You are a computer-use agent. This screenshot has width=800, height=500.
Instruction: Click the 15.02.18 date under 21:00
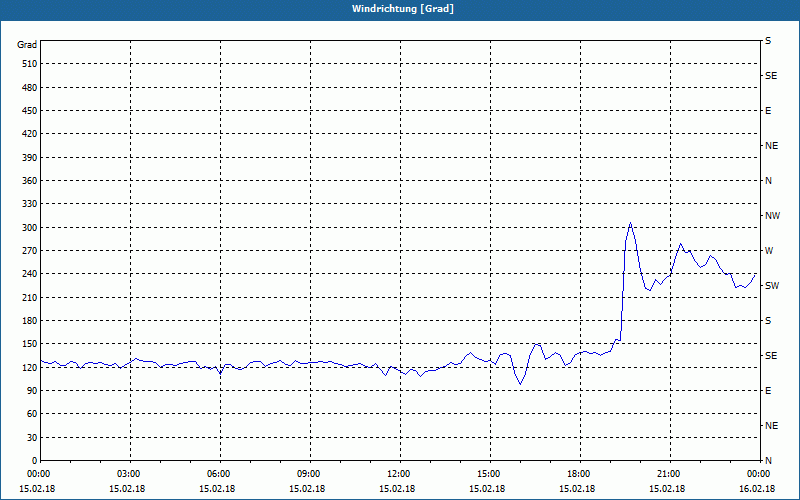[x=667, y=489]
